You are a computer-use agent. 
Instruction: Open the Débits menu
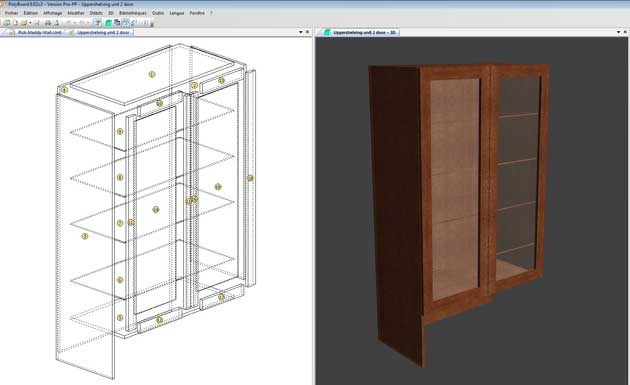tap(96, 13)
